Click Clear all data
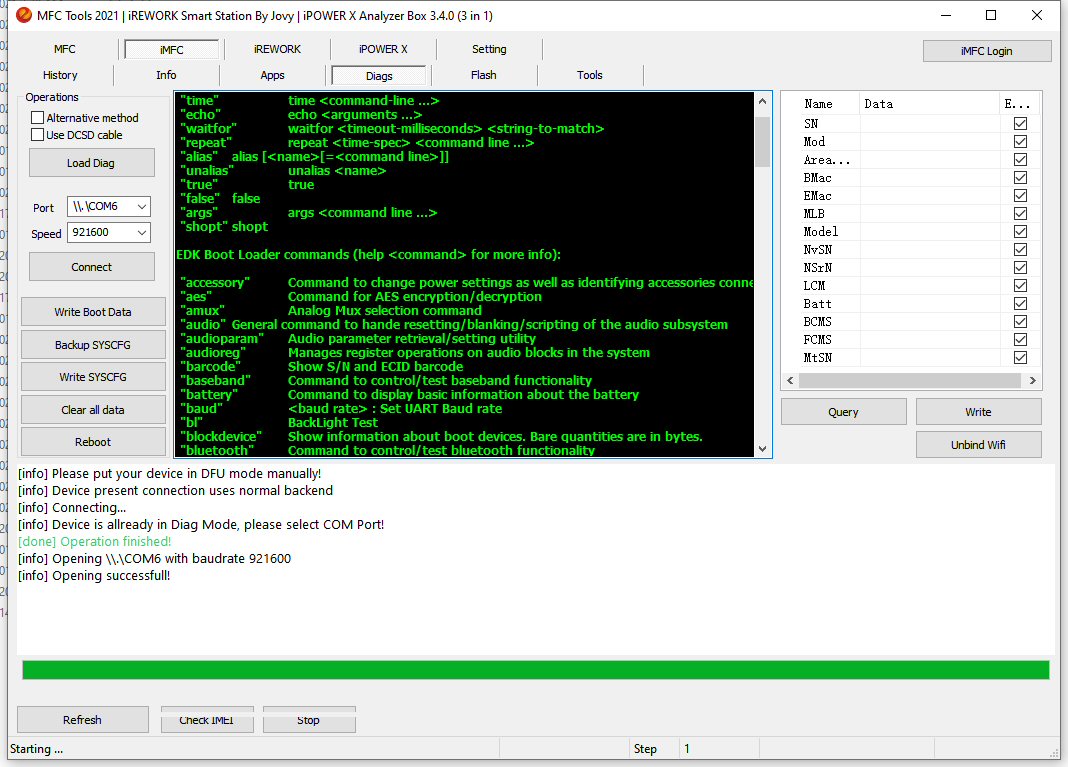 (x=92, y=409)
